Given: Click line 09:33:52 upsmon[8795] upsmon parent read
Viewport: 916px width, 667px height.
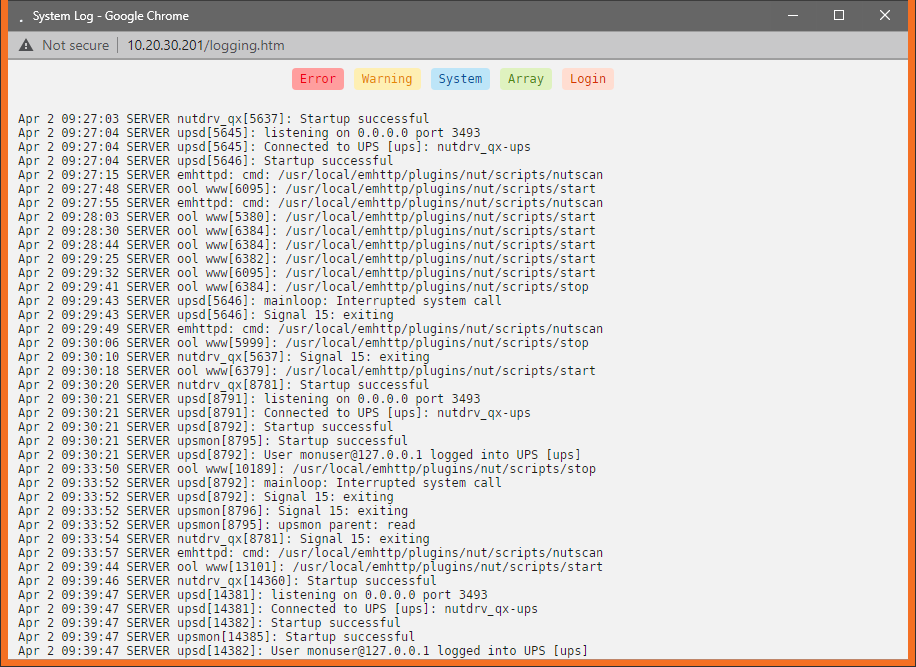Looking at the screenshot, I should (216, 525).
